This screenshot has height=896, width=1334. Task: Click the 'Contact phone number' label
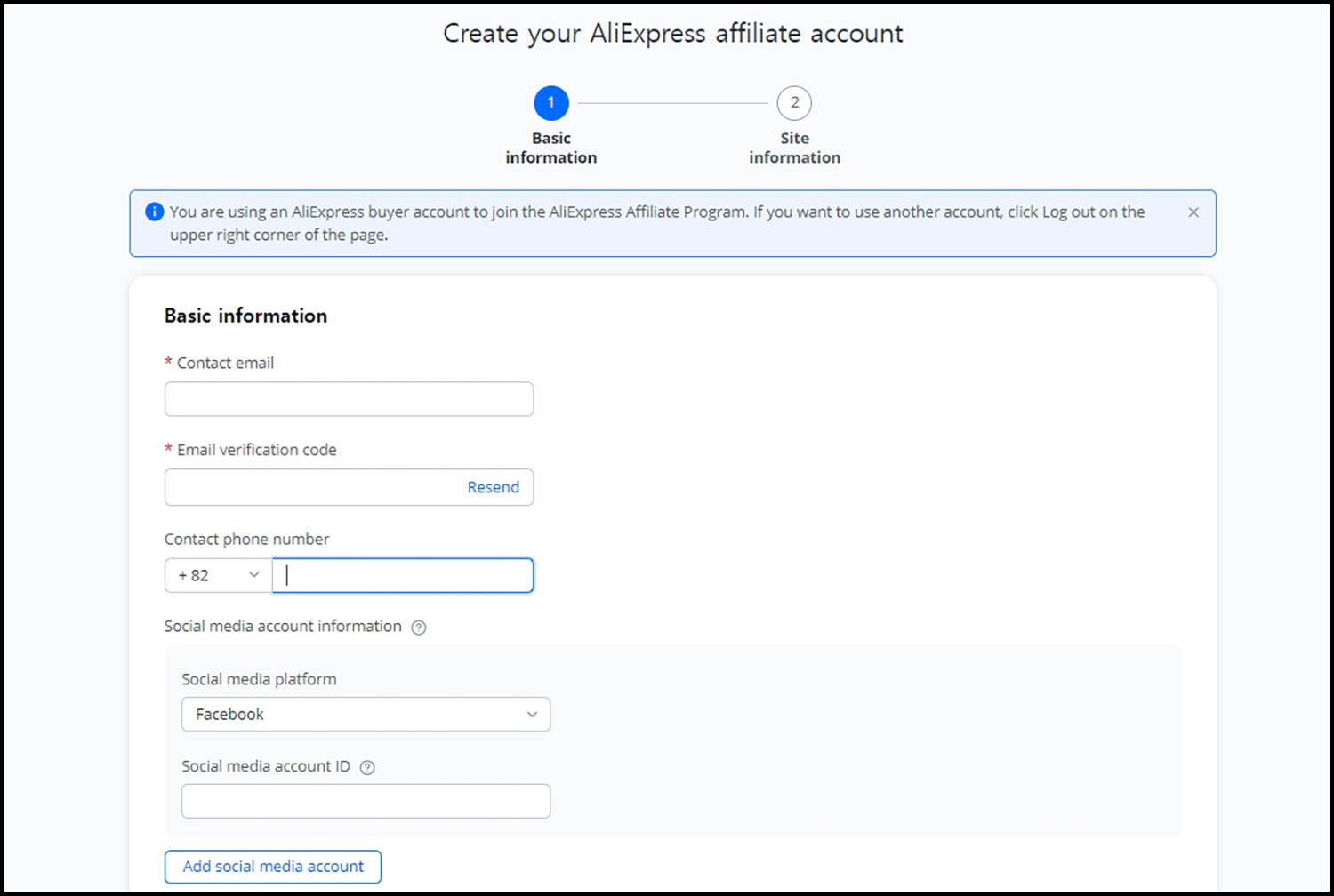(246, 539)
